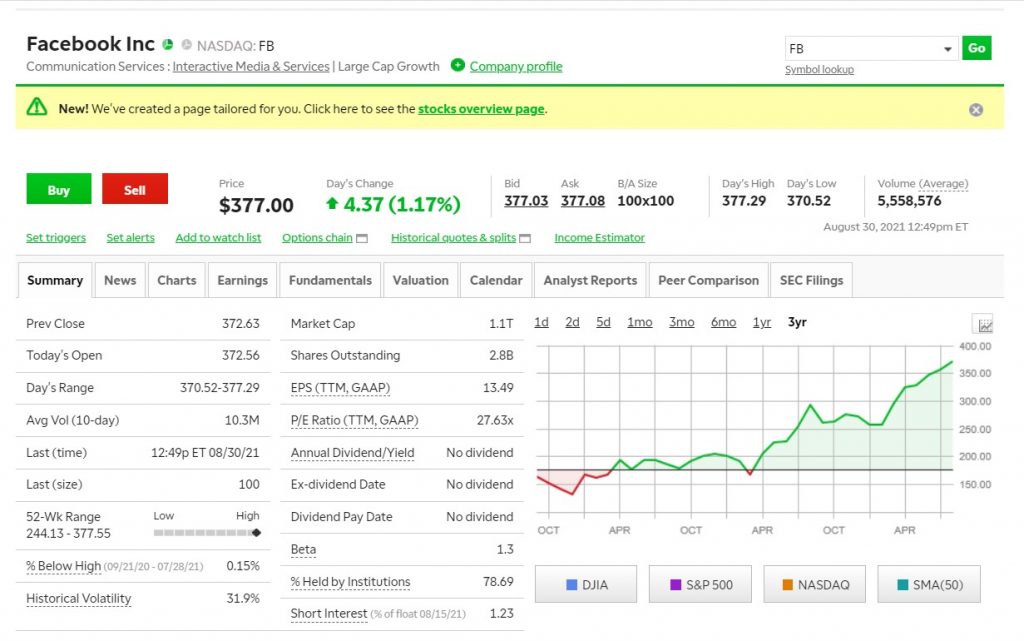Click the Options chain popup window icon
The height and width of the screenshot is (641, 1024).
[x=362, y=238]
